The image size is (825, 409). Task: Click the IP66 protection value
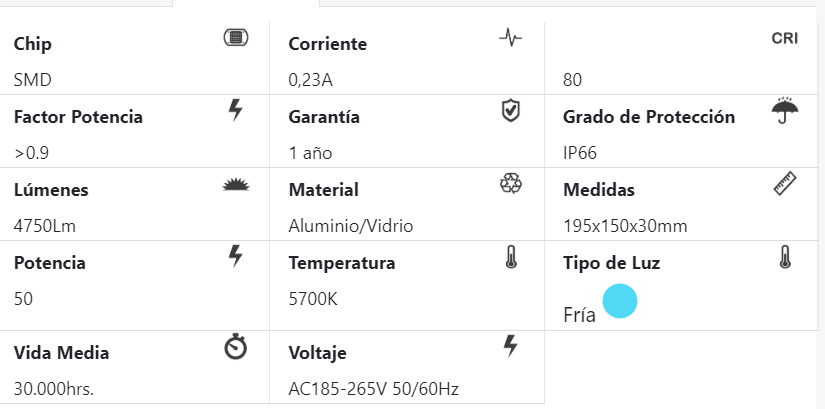point(582,153)
